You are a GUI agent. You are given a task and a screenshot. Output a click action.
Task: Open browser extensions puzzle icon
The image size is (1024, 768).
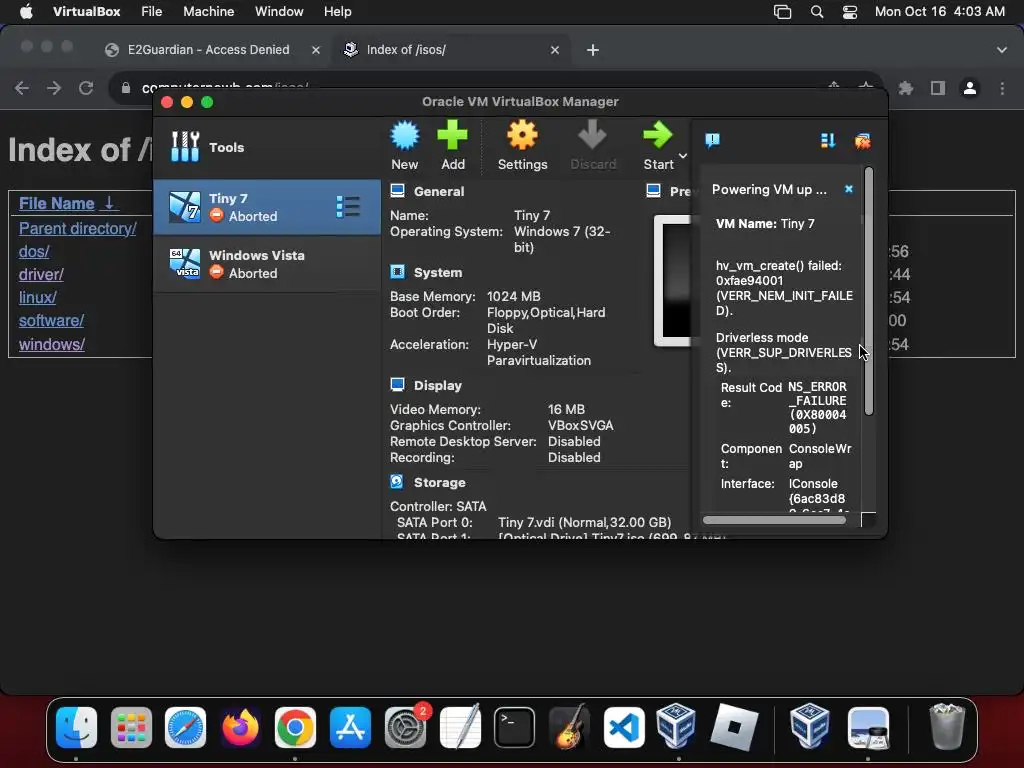click(906, 88)
